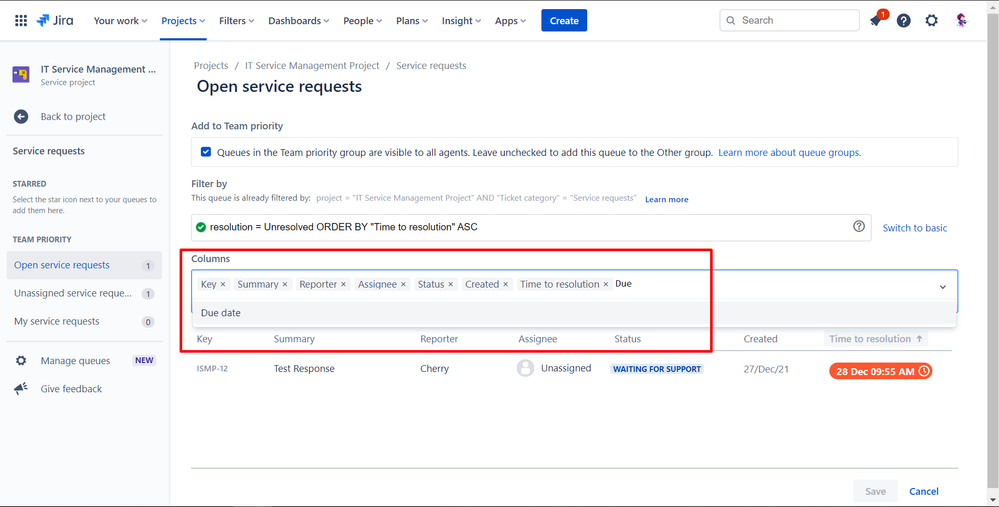Open the My service requests queue
The image size is (999, 507).
tap(83, 321)
